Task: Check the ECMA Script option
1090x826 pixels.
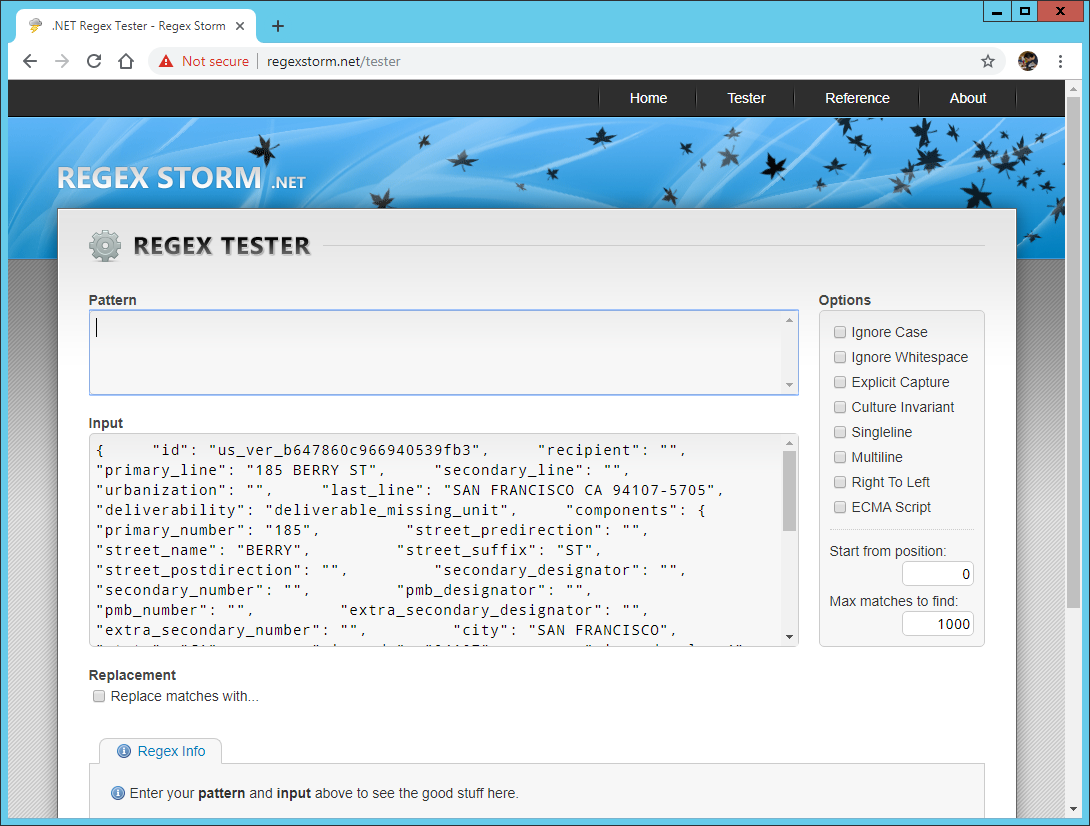Action: (840, 508)
